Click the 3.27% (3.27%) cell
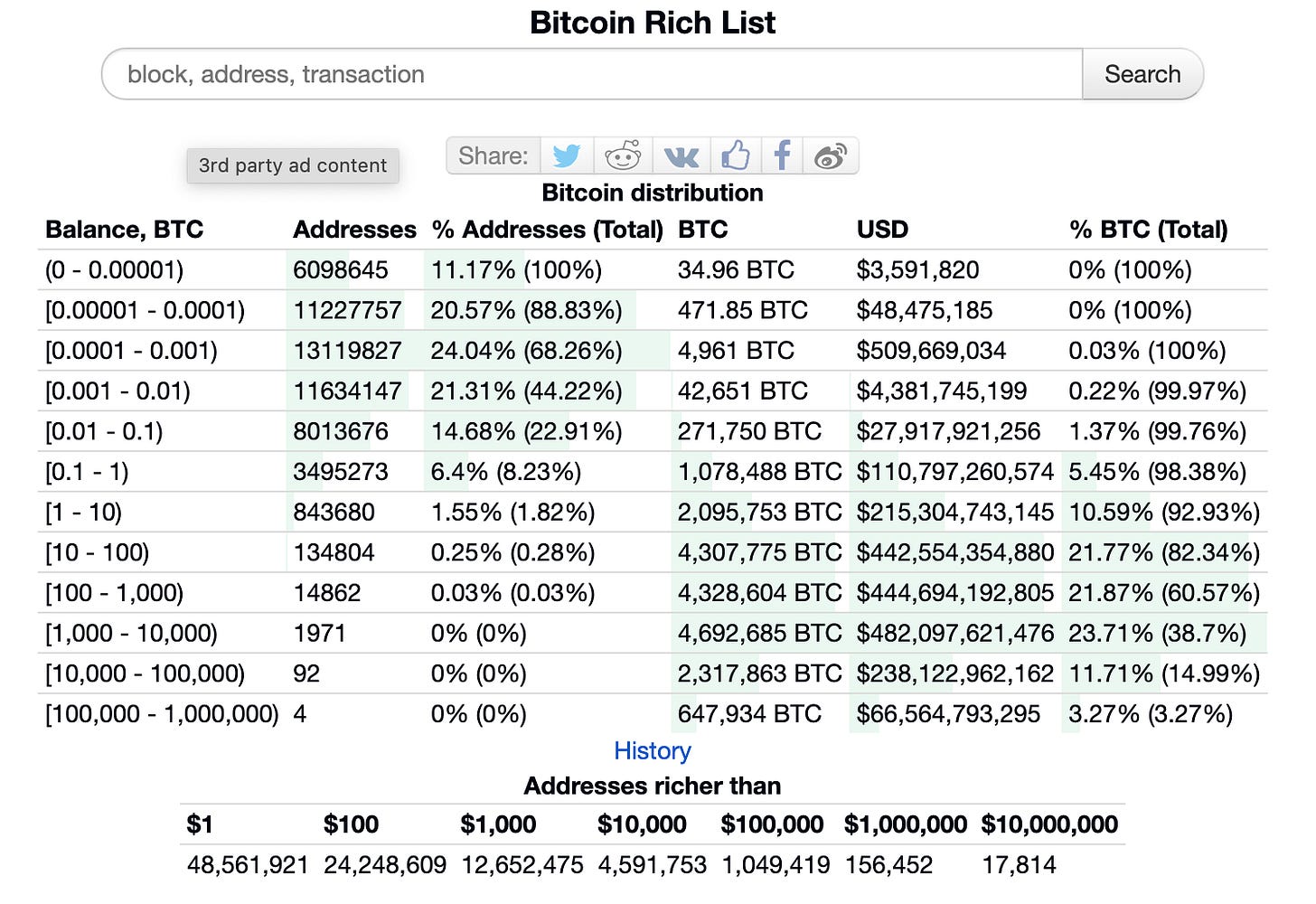Image resolution: width=1316 pixels, height=904 pixels. coord(1151,714)
